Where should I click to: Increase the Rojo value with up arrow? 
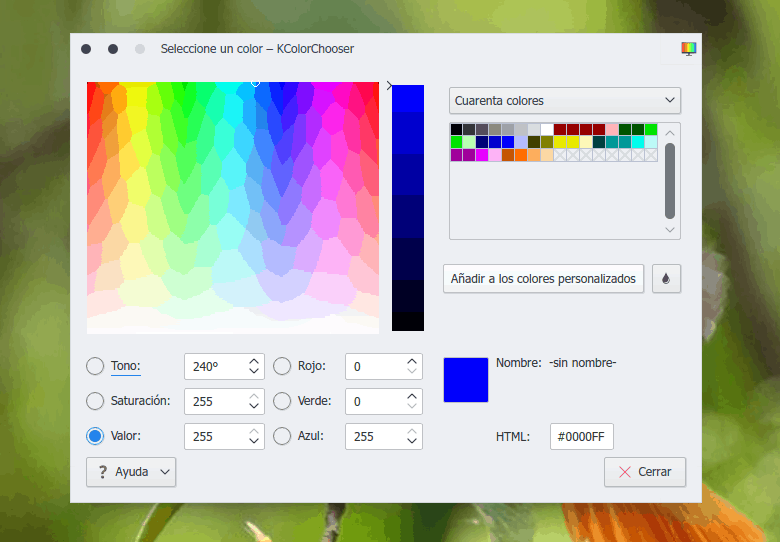pyautogui.click(x=412, y=361)
